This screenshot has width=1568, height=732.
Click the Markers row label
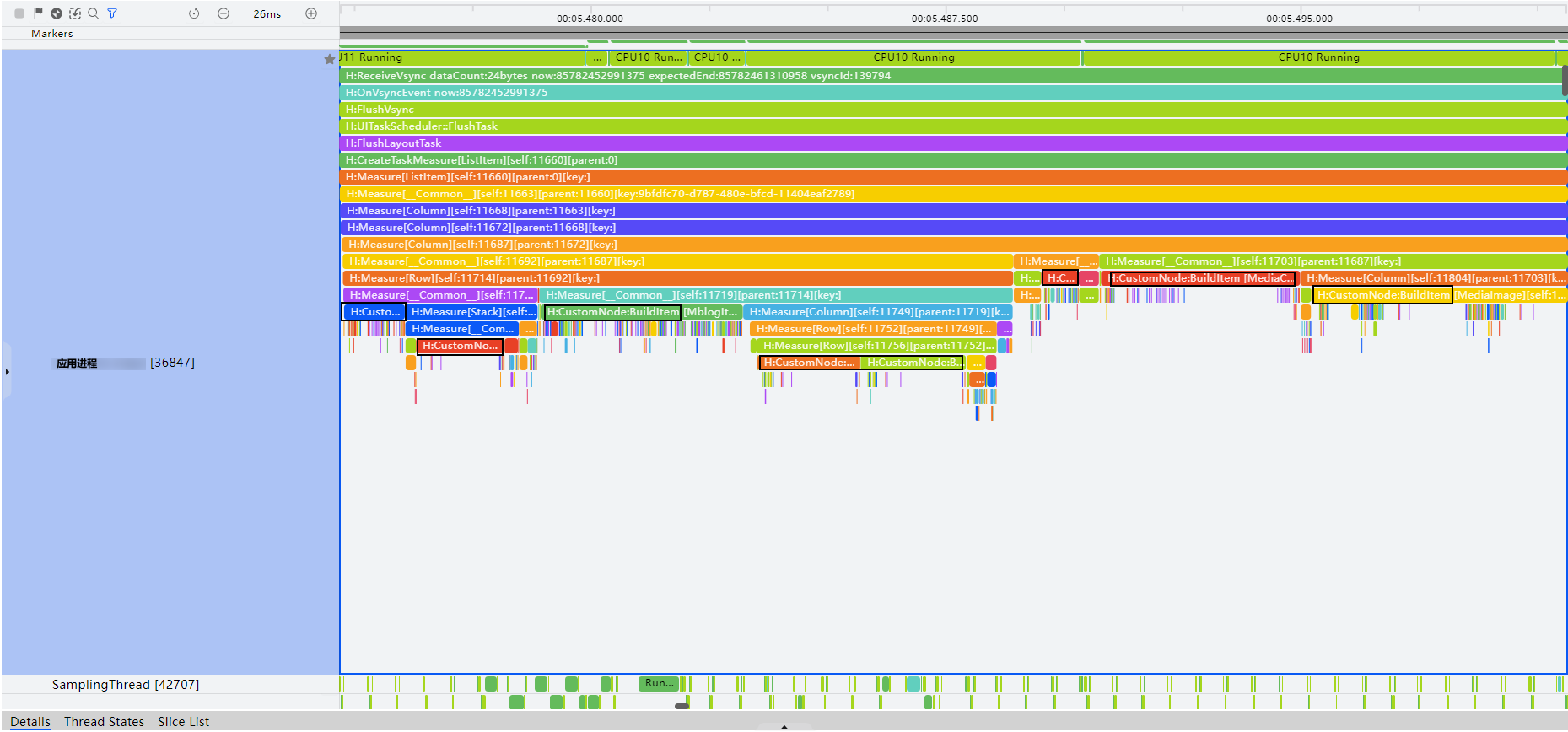pyautogui.click(x=52, y=34)
